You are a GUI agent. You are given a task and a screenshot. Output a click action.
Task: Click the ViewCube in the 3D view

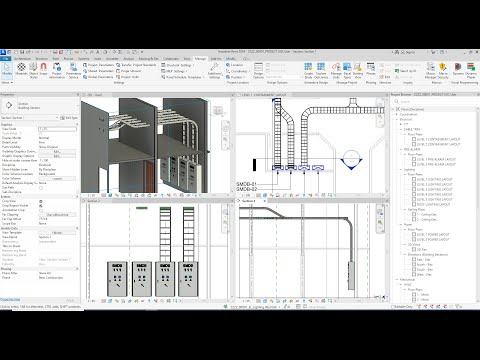(x=218, y=110)
